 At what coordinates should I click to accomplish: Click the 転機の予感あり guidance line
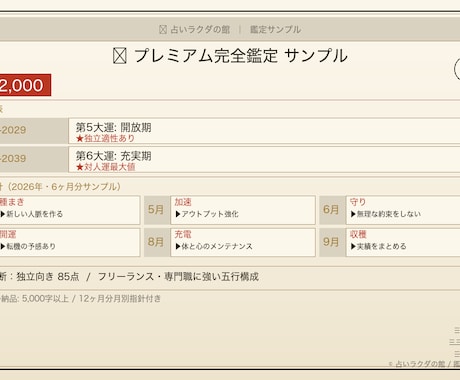(28, 246)
